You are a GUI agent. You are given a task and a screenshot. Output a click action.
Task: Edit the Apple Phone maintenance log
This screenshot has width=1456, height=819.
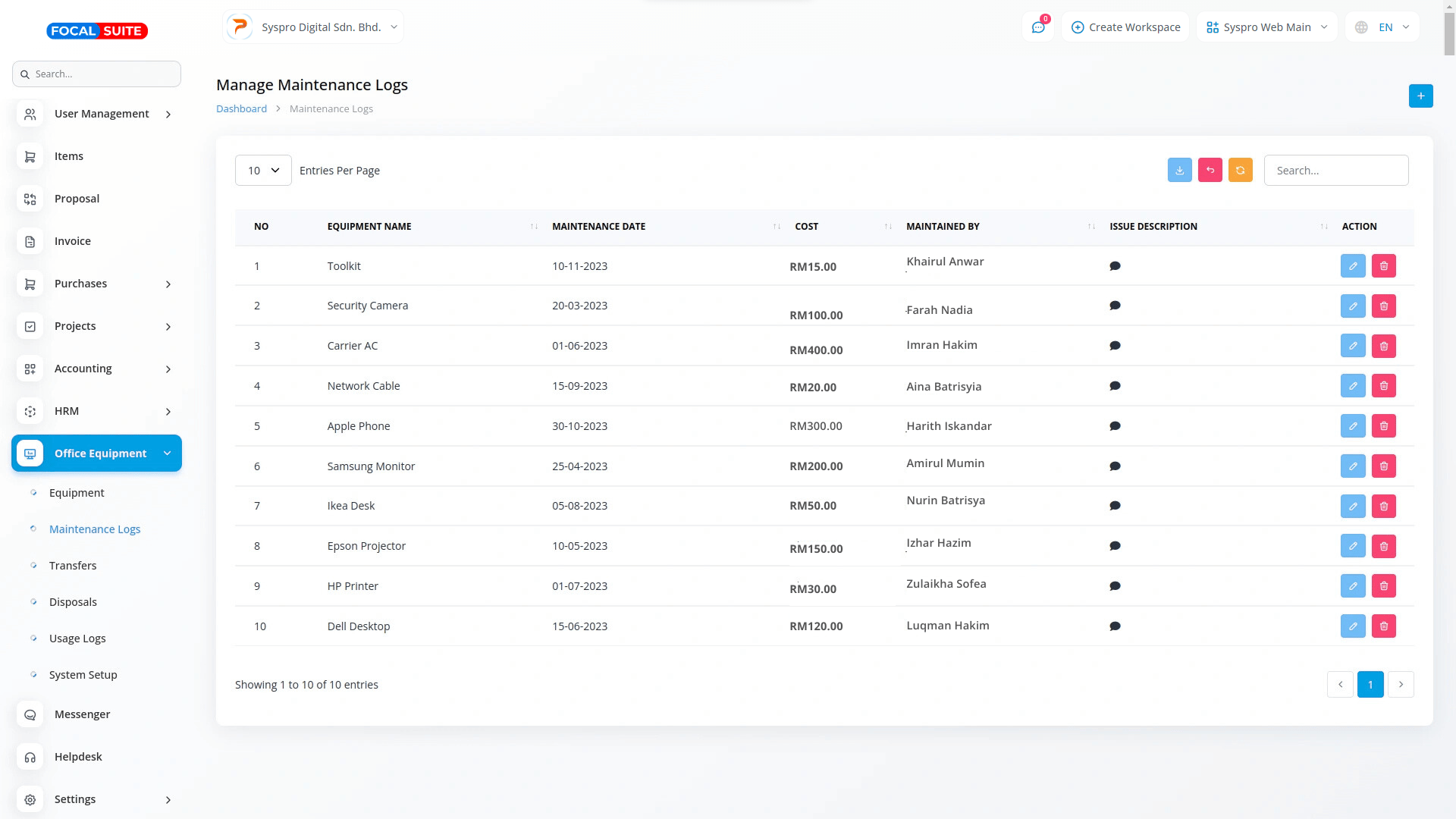[x=1352, y=426]
